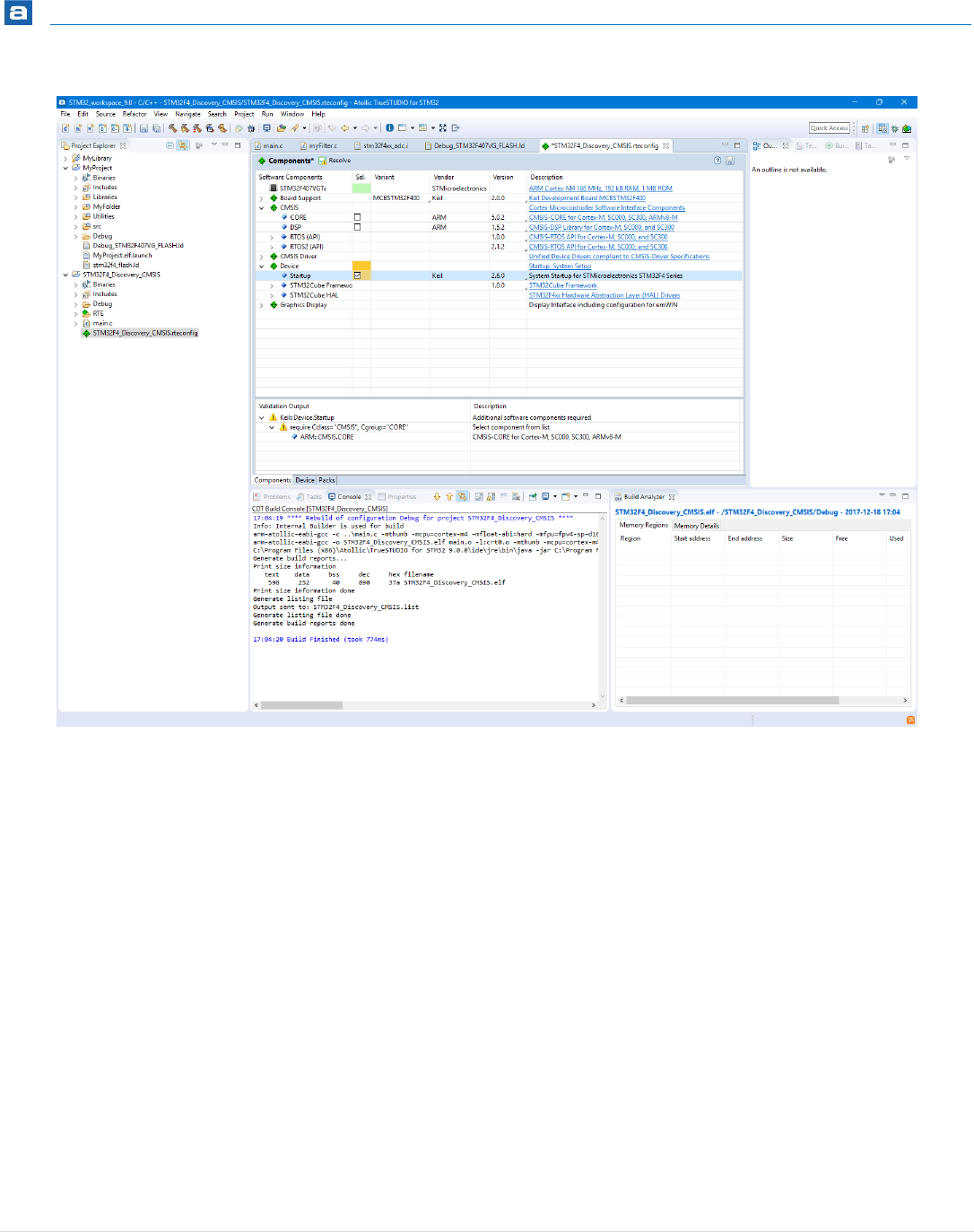
Task: Open Keil Development Board MCBSTM32F400 link
Action: 587,198
